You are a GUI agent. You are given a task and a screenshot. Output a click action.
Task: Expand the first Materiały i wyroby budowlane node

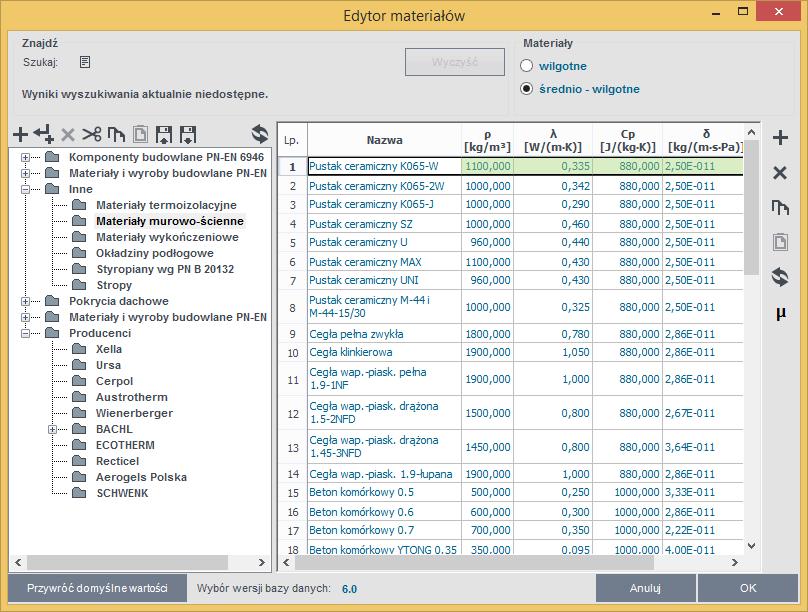click(x=25, y=173)
